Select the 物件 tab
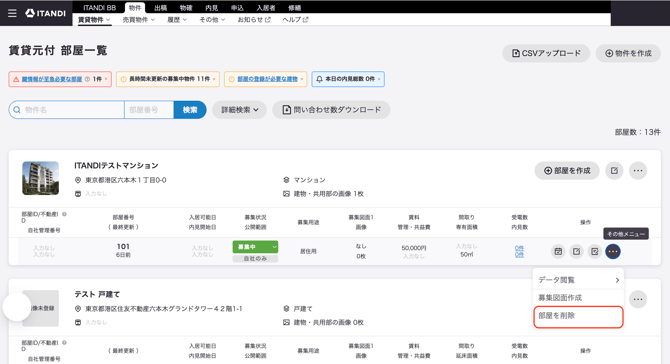Screen dimensions: 670x364 pyautogui.click(x=135, y=8)
